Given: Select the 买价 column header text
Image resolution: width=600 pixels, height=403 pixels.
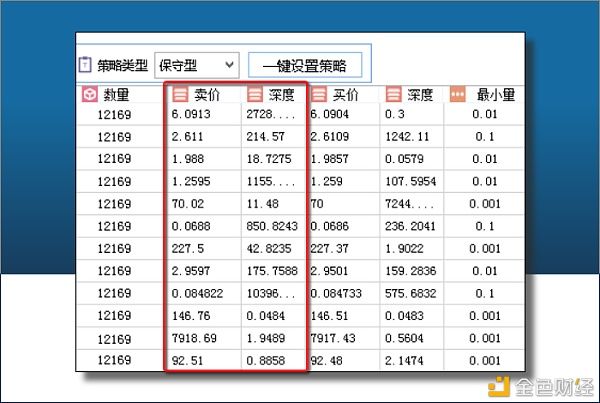Looking at the screenshot, I should [346, 95].
